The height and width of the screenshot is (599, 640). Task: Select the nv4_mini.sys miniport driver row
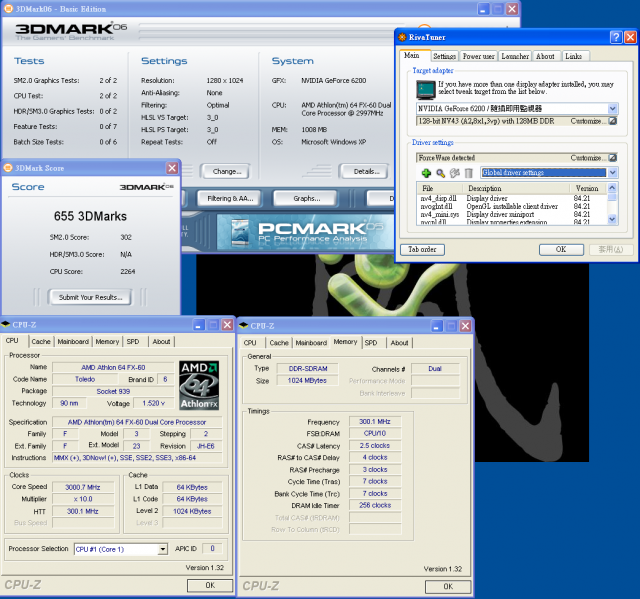click(512, 214)
